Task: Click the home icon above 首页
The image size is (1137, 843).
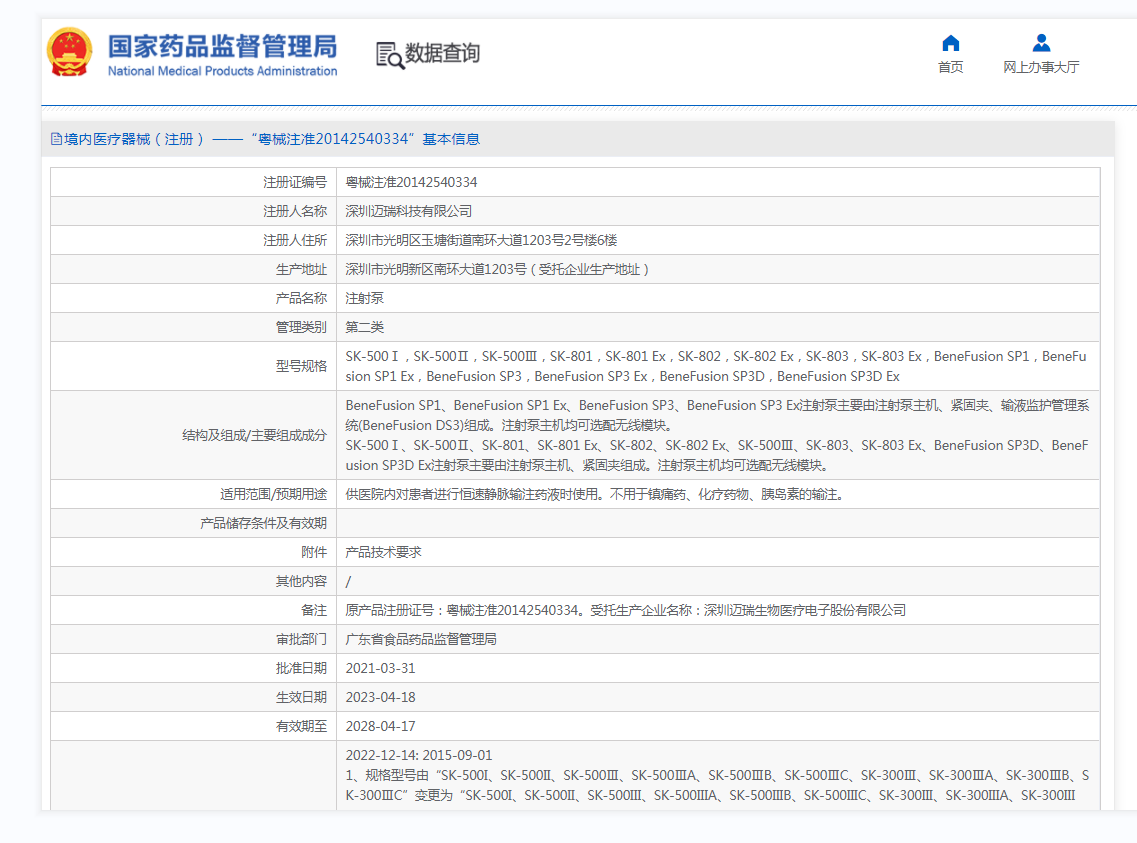Action: (950, 43)
